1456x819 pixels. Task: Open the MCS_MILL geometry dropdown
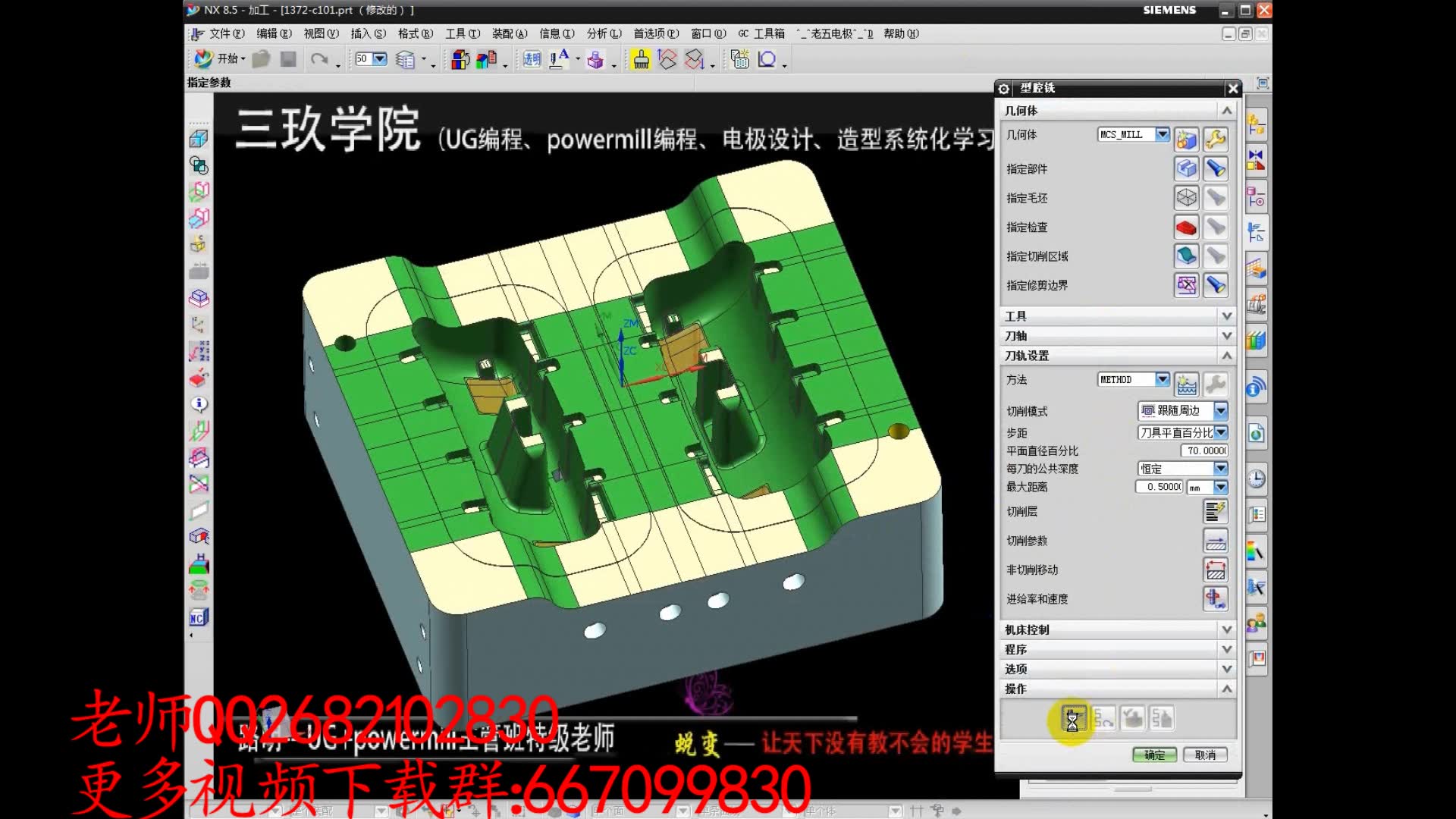pos(1162,134)
